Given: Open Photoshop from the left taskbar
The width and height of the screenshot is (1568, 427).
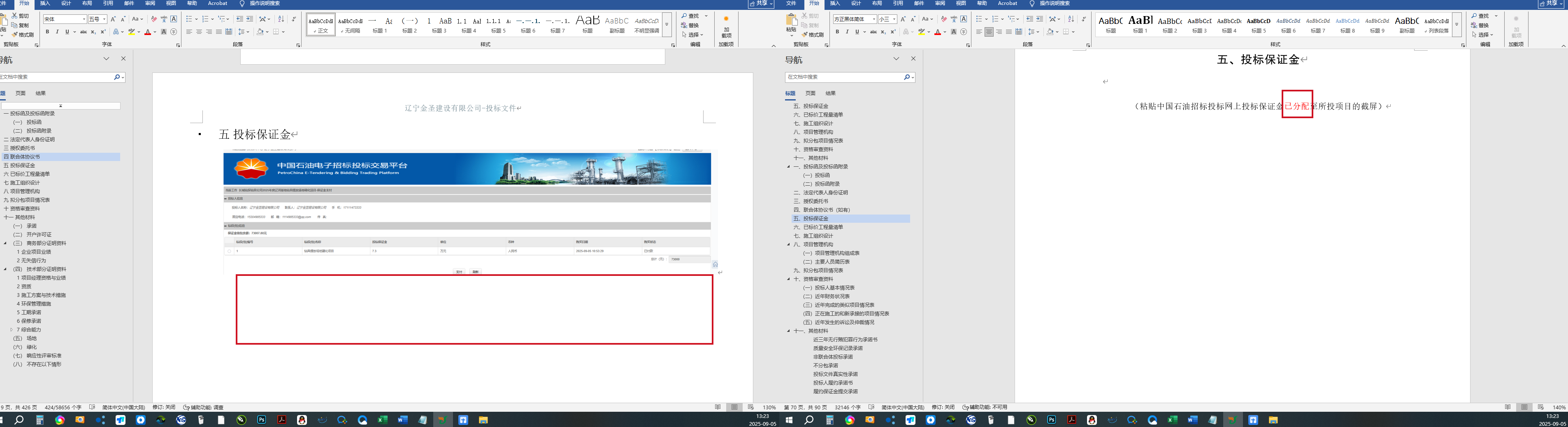Looking at the screenshot, I should (x=262, y=420).
